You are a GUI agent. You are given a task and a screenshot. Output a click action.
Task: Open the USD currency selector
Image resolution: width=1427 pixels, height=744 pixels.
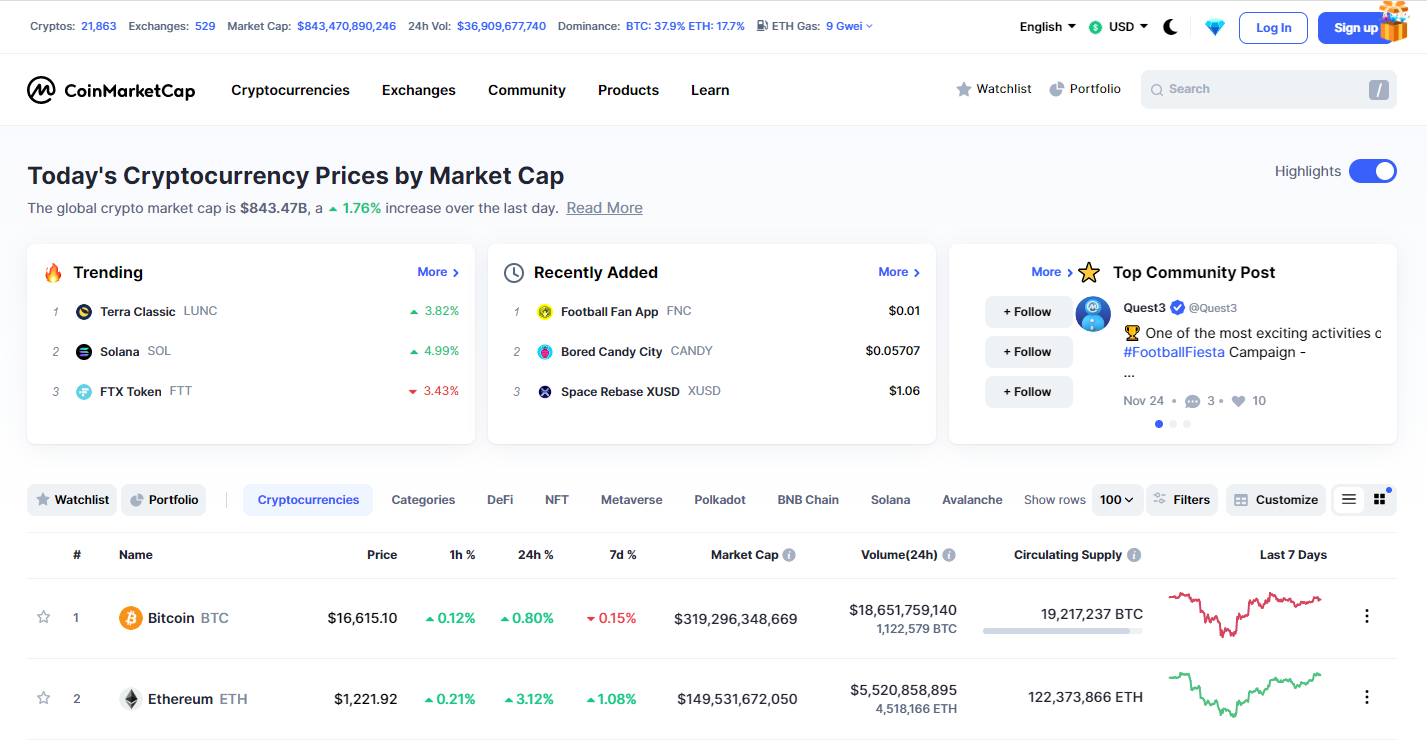[x=1119, y=27]
